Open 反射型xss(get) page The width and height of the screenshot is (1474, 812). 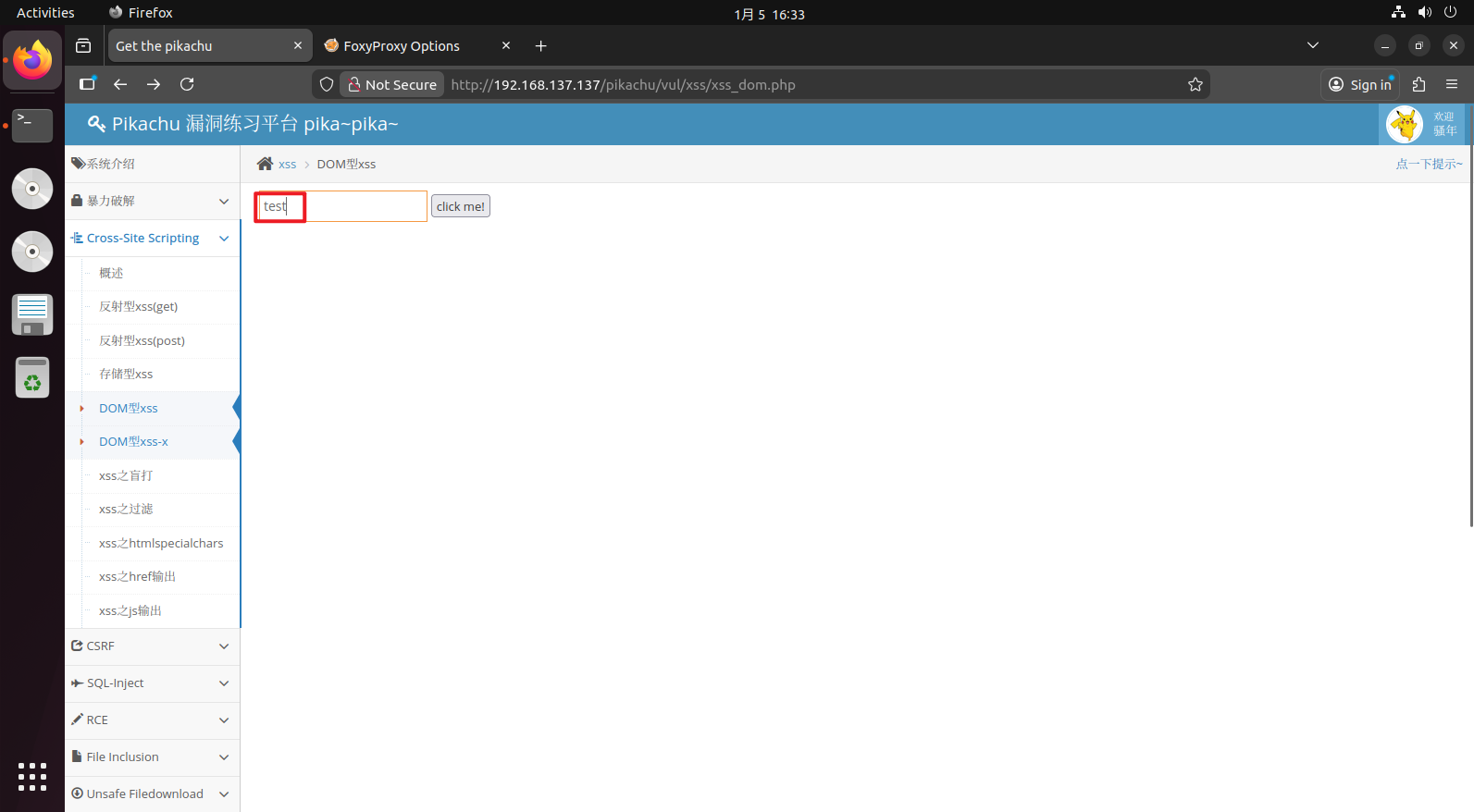tap(139, 306)
